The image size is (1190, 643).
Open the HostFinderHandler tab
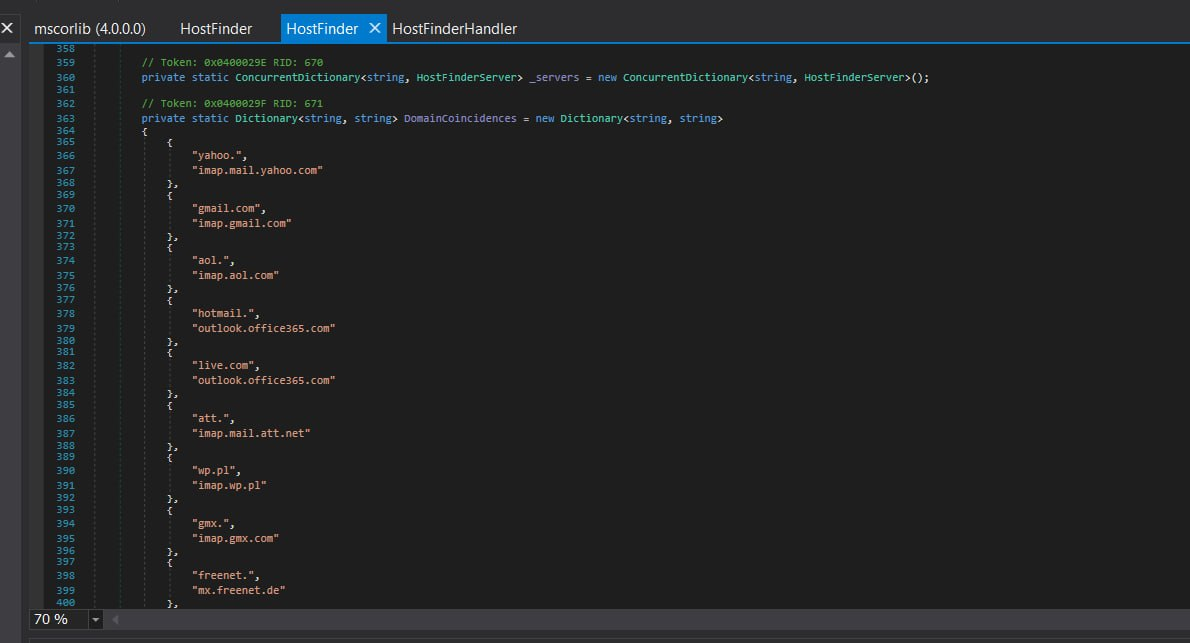click(455, 29)
